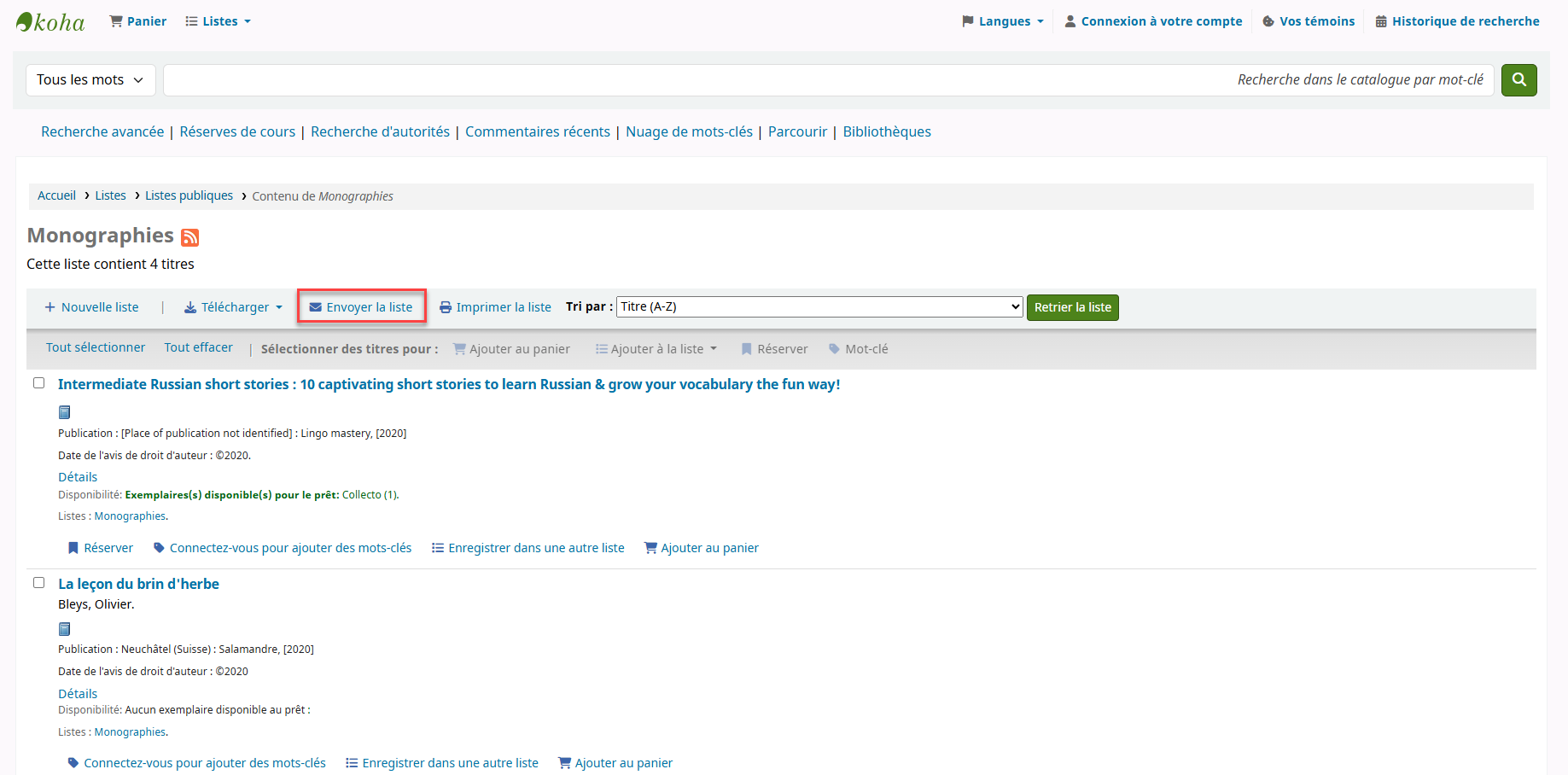Click Tout sélectionner to select all titles
The width and height of the screenshot is (1568, 775).
tap(96, 347)
